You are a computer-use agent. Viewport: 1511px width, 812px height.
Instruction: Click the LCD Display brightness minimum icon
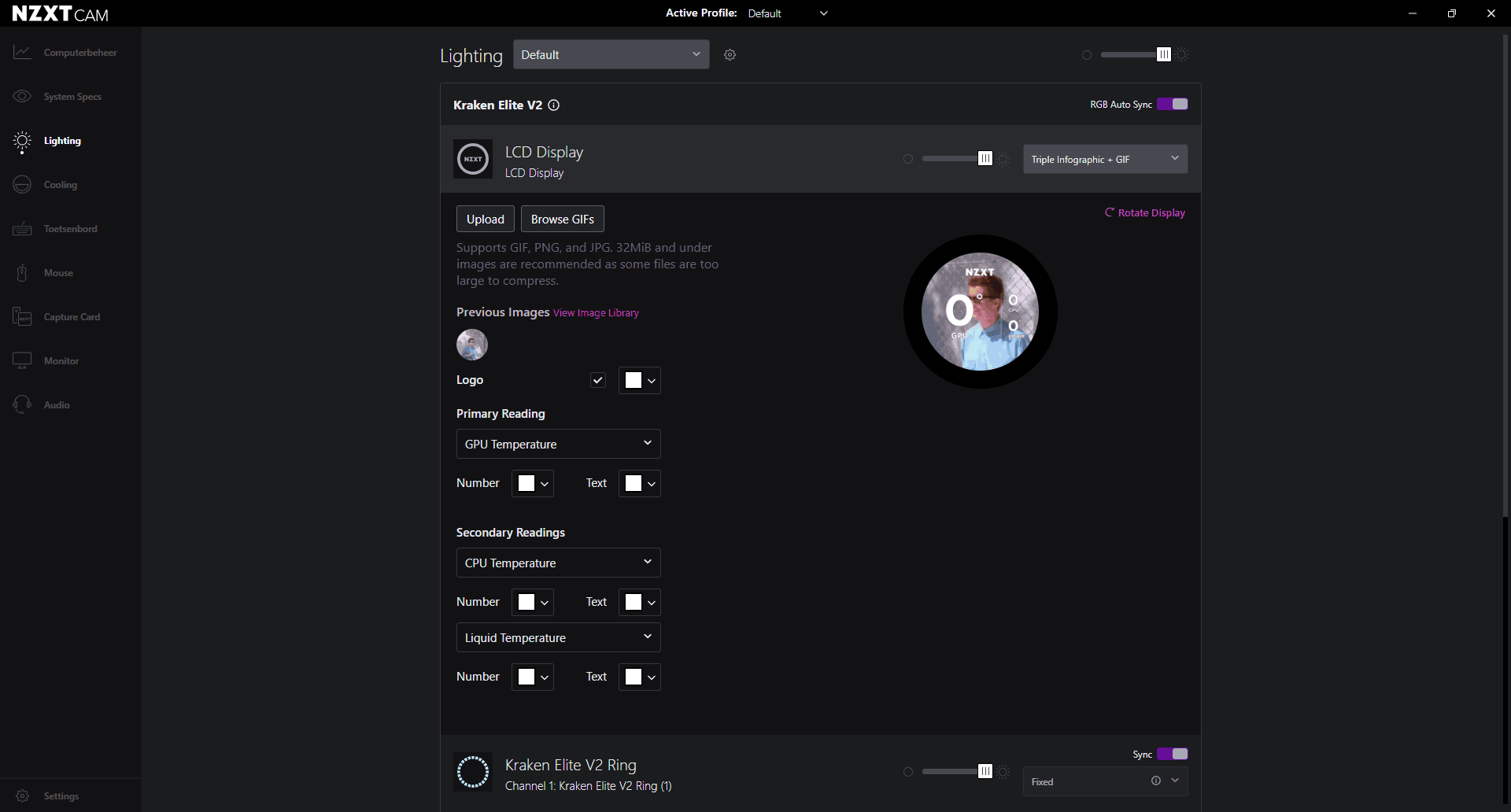click(908, 159)
